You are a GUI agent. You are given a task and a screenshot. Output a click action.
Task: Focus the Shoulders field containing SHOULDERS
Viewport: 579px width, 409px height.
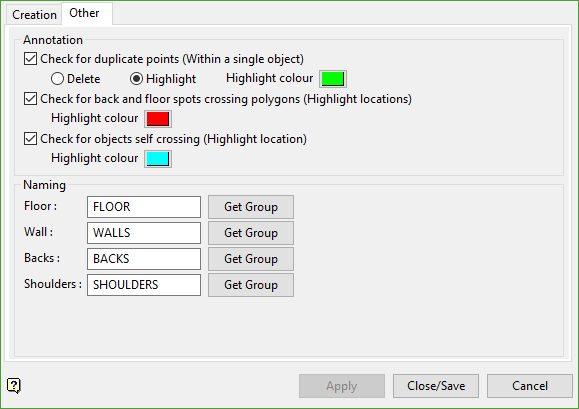(144, 285)
